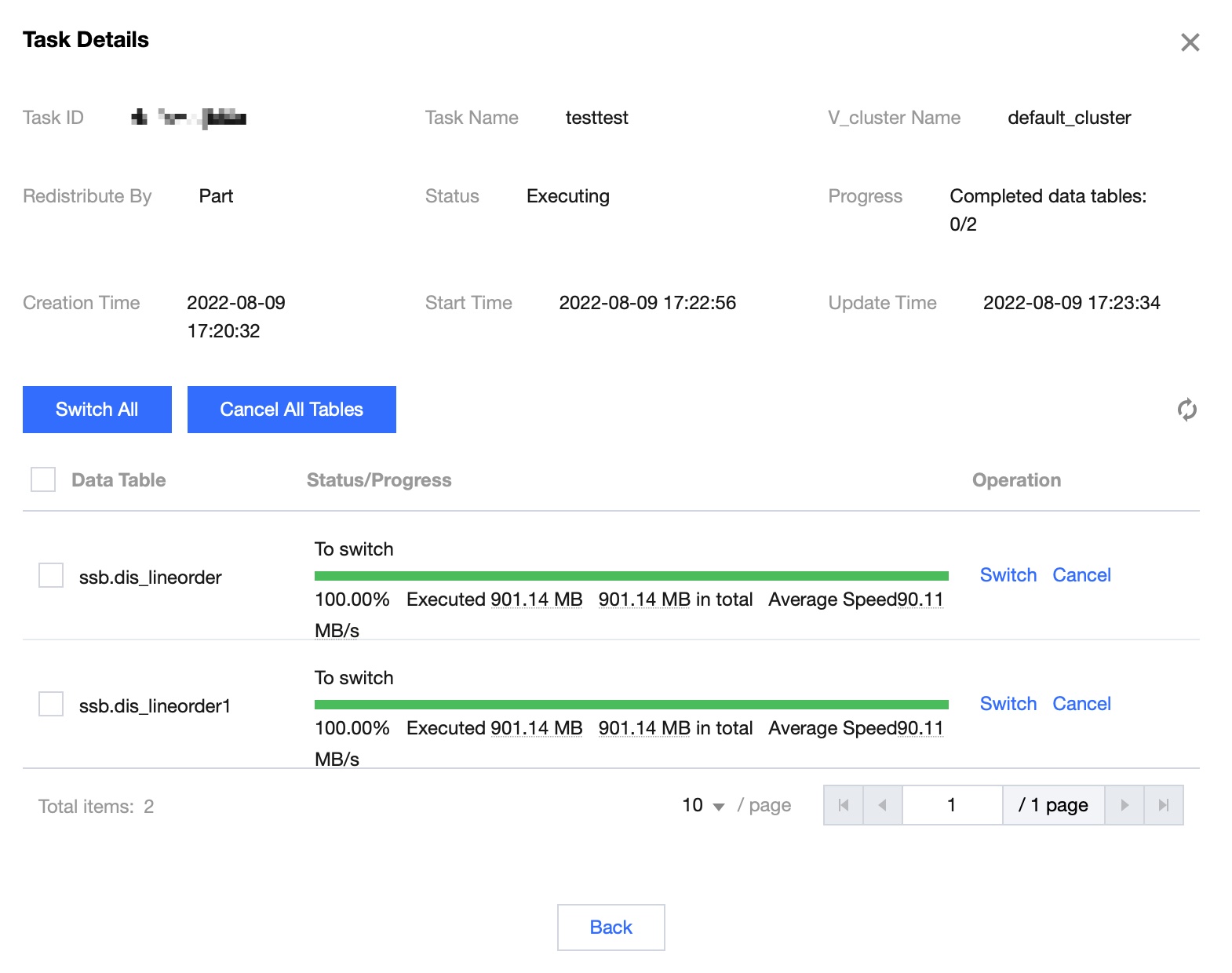Go to the first page
This screenshot has width=1232, height=973.
pos(844,805)
